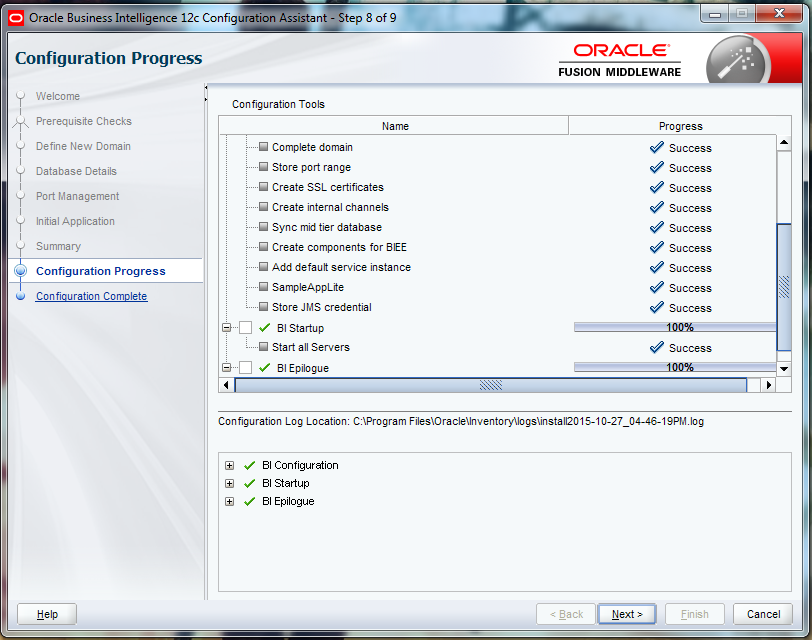Screen dimensions: 812x640
Task: Click the Success checkmark for Store JMS credential
Action: pos(657,308)
